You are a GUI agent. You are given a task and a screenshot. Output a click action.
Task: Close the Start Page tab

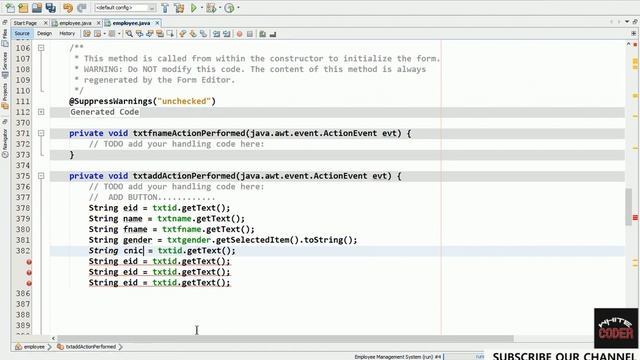tap(46, 23)
